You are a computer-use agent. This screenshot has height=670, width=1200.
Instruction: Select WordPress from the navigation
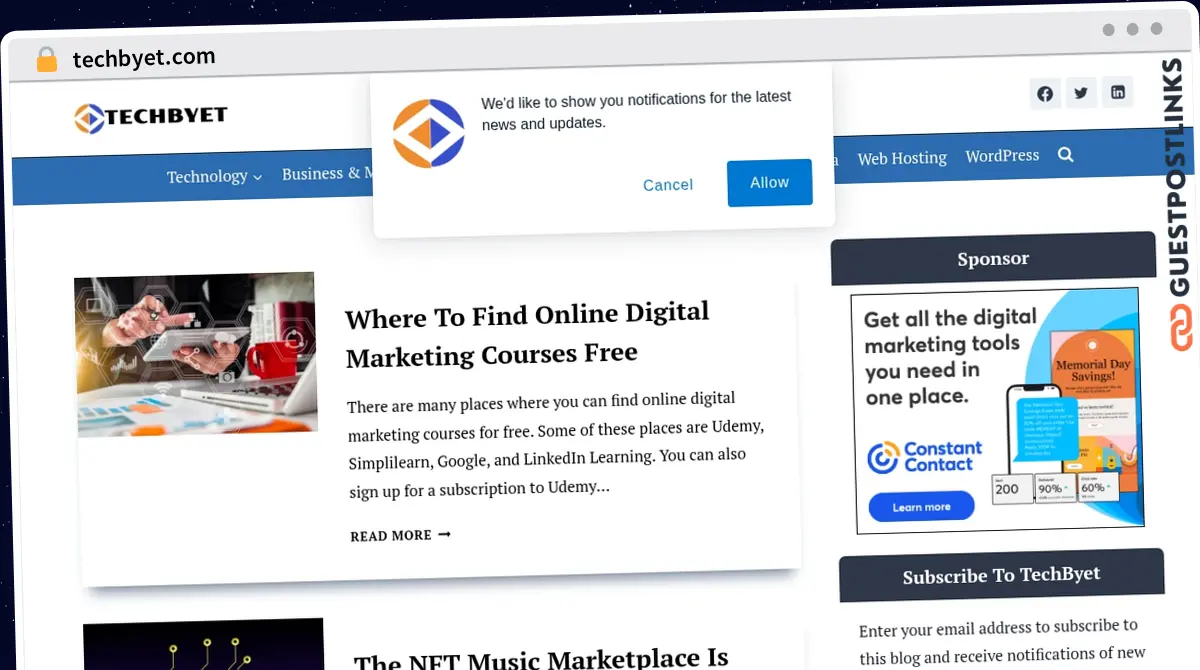click(x=1001, y=155)
